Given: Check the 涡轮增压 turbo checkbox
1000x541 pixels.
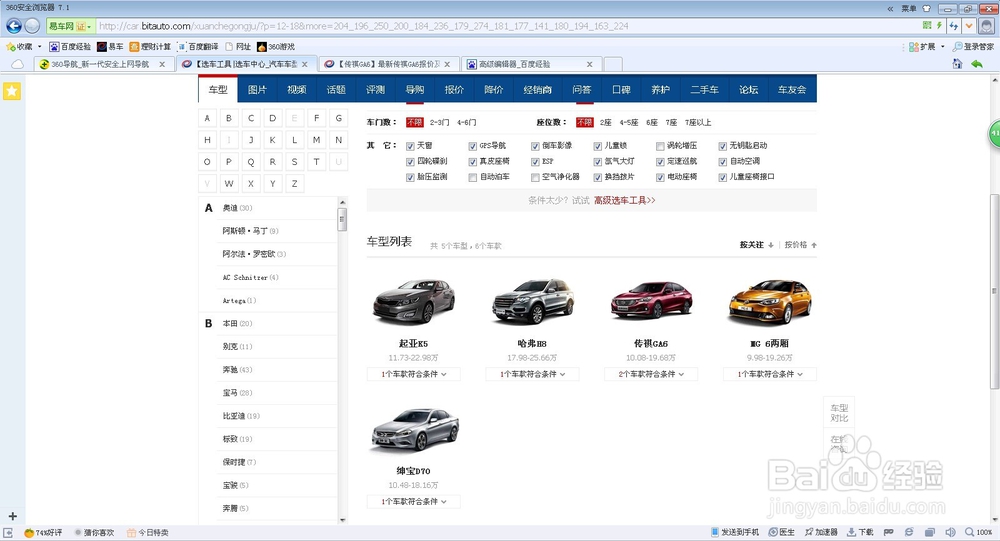Looking at the screenshot, I should (x=660, y=146).
